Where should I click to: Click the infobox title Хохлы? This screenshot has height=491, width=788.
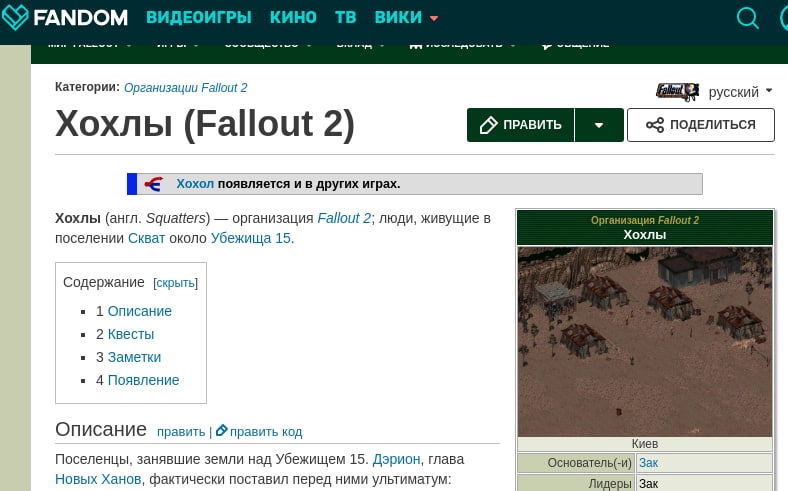pyautogui.click(x=645, y=235)
